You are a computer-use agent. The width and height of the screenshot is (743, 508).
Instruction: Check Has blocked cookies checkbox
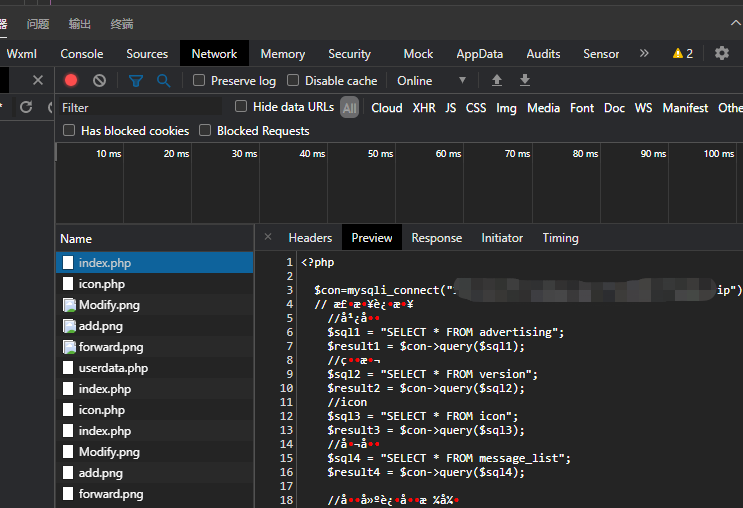[x=69, y=130]
